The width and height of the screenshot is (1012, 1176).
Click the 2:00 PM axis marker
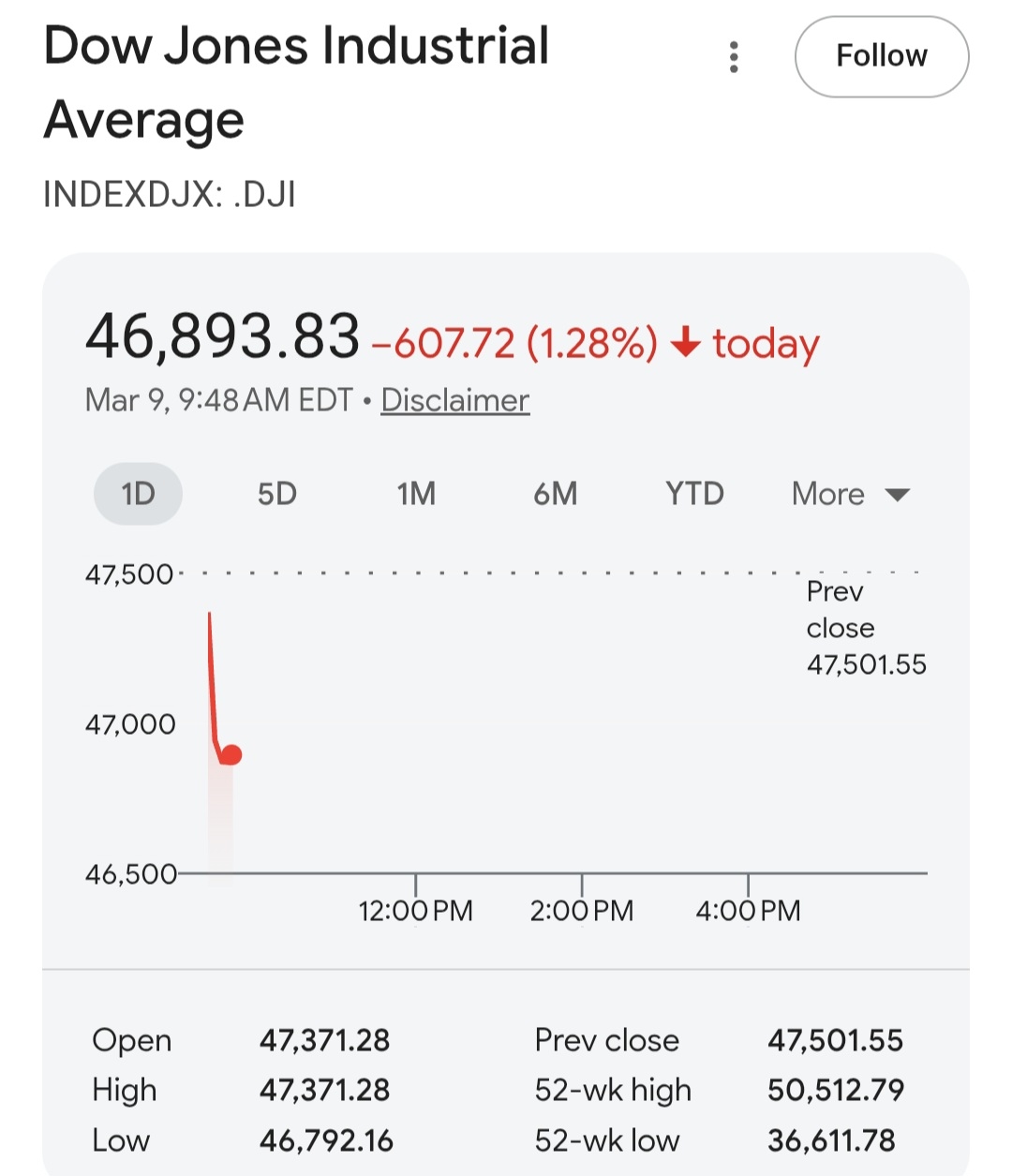coord(581,910)
